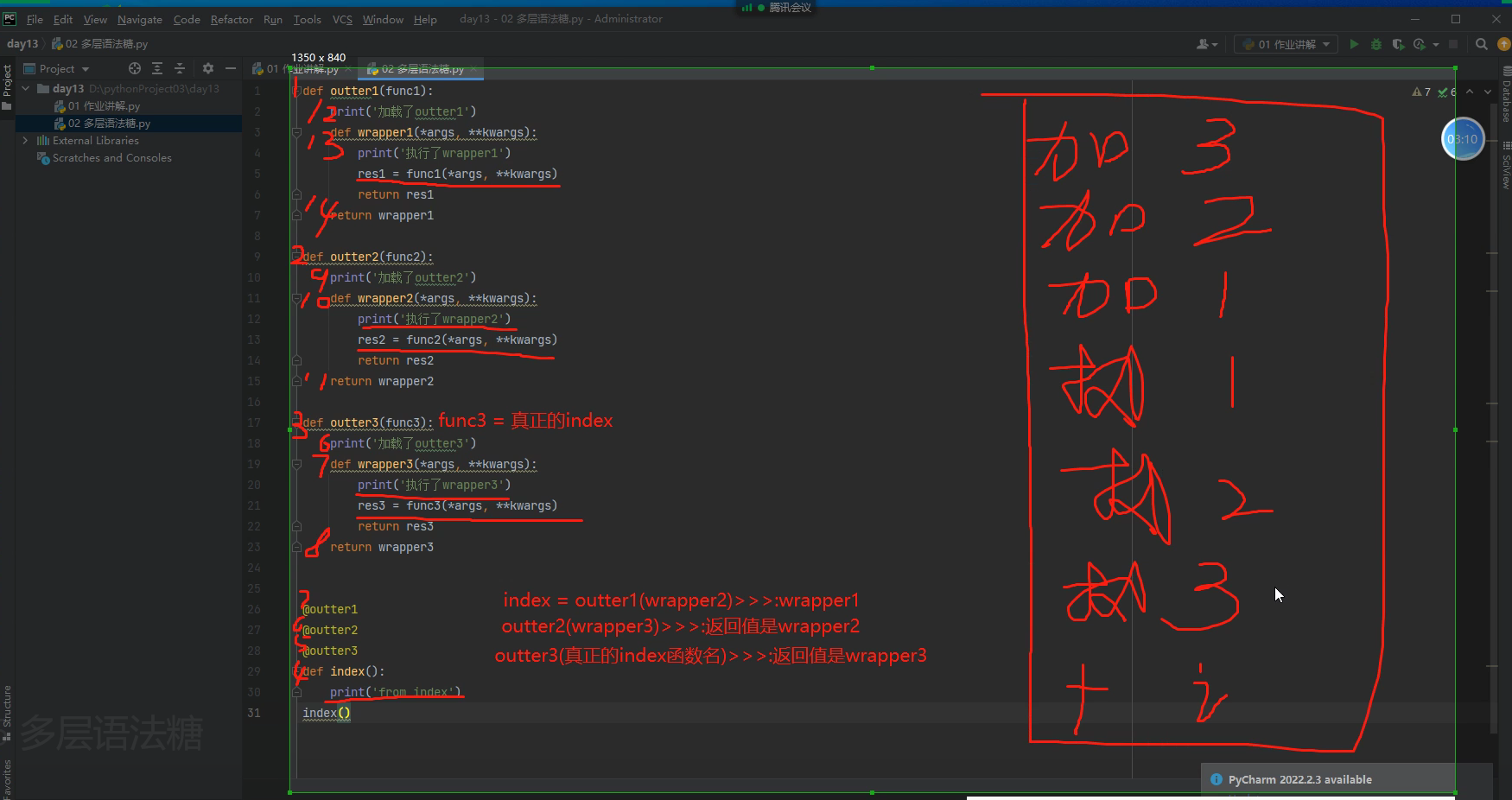Click the gutter line number 31
Screen dimensions: 1512x800
coord(253,713)
